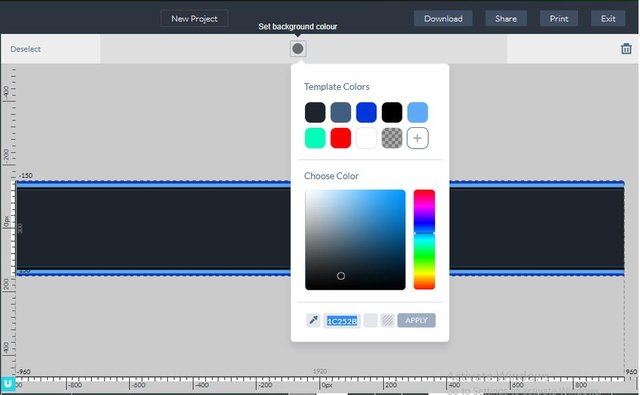Select the light blue template swatch
This screenshot has width=640, height=395.
pyautogui.click(x=417, y=112)
